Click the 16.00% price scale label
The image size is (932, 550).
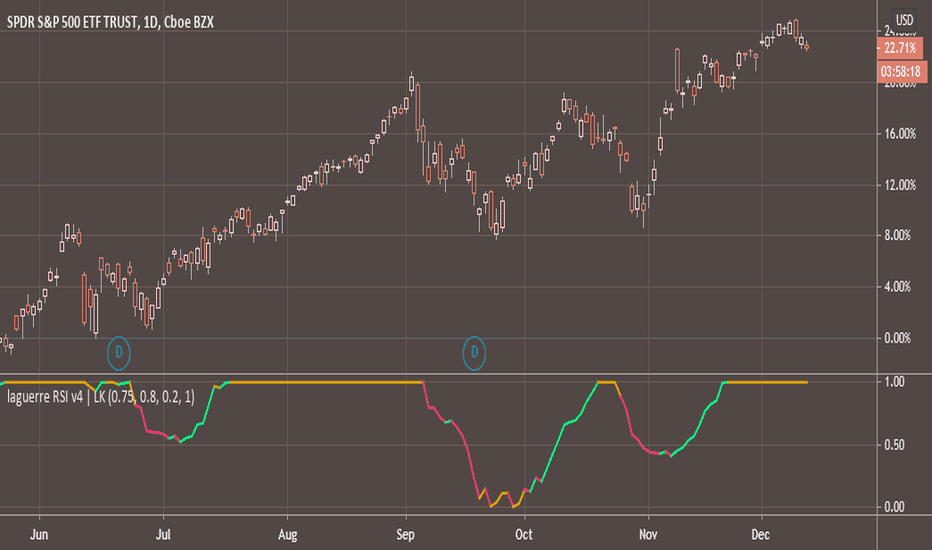coord(900,134)
